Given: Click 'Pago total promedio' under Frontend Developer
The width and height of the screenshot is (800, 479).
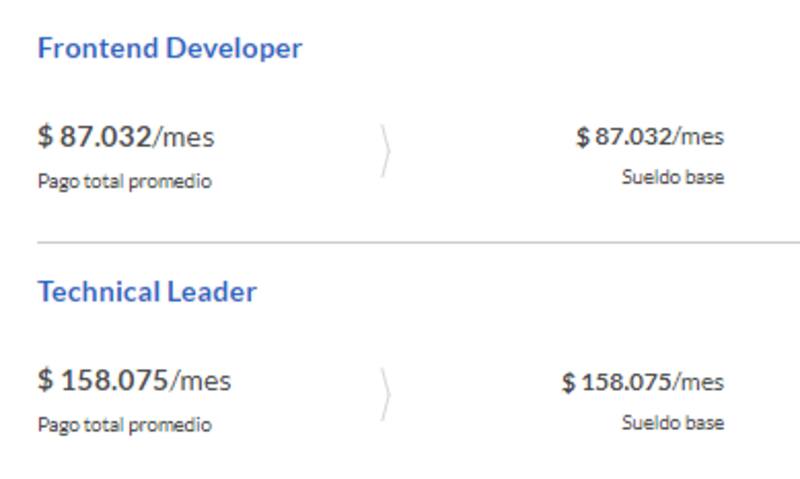Looking at the screenshot, I should tap(124, 182).
